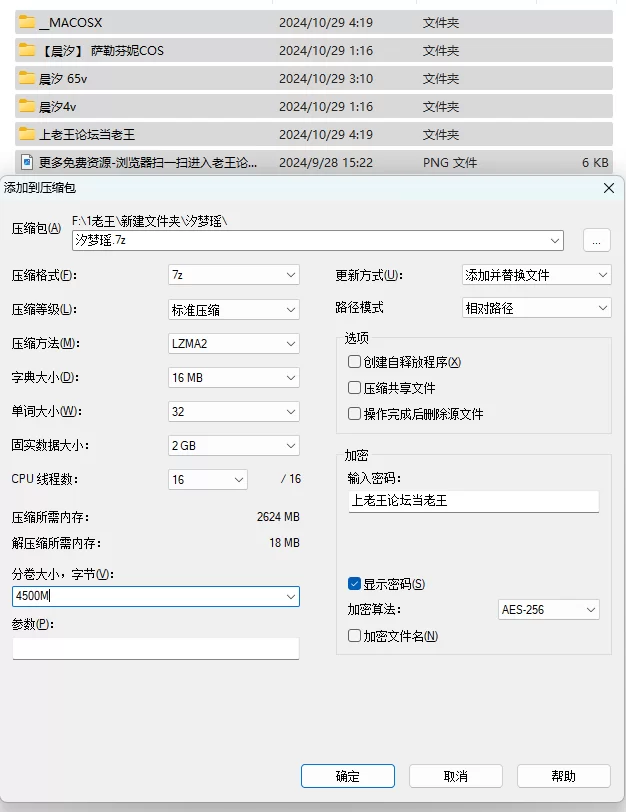This screenshot has height=812, width=626.
Task: Click the __MACOSX folder icon
Action: [x=27, y=21]
